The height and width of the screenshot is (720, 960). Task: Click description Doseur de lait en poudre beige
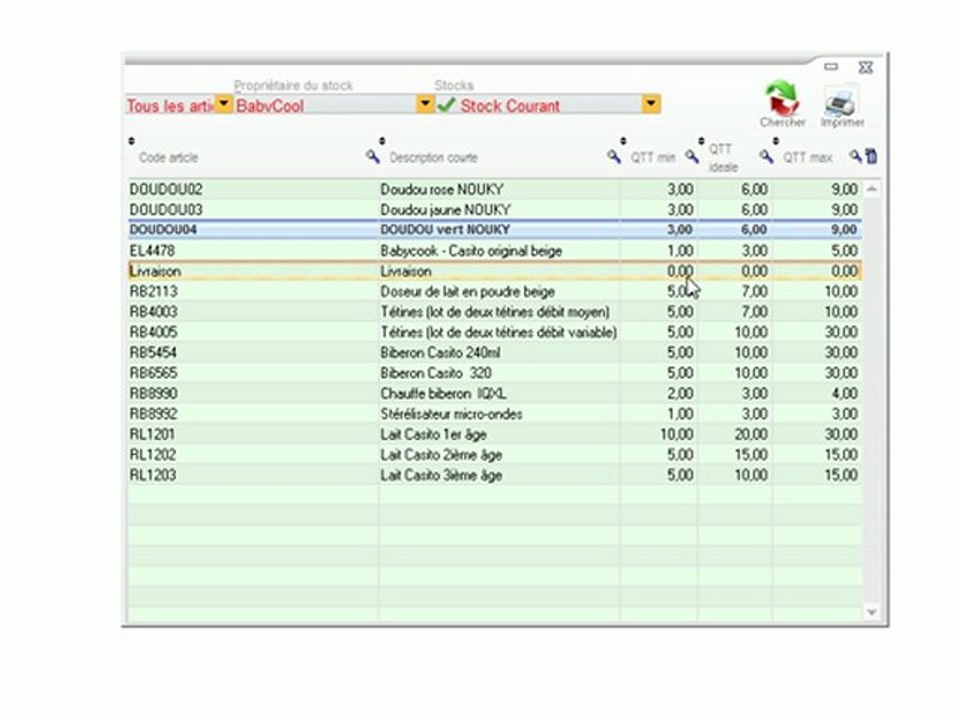click(x=467, y=291)
